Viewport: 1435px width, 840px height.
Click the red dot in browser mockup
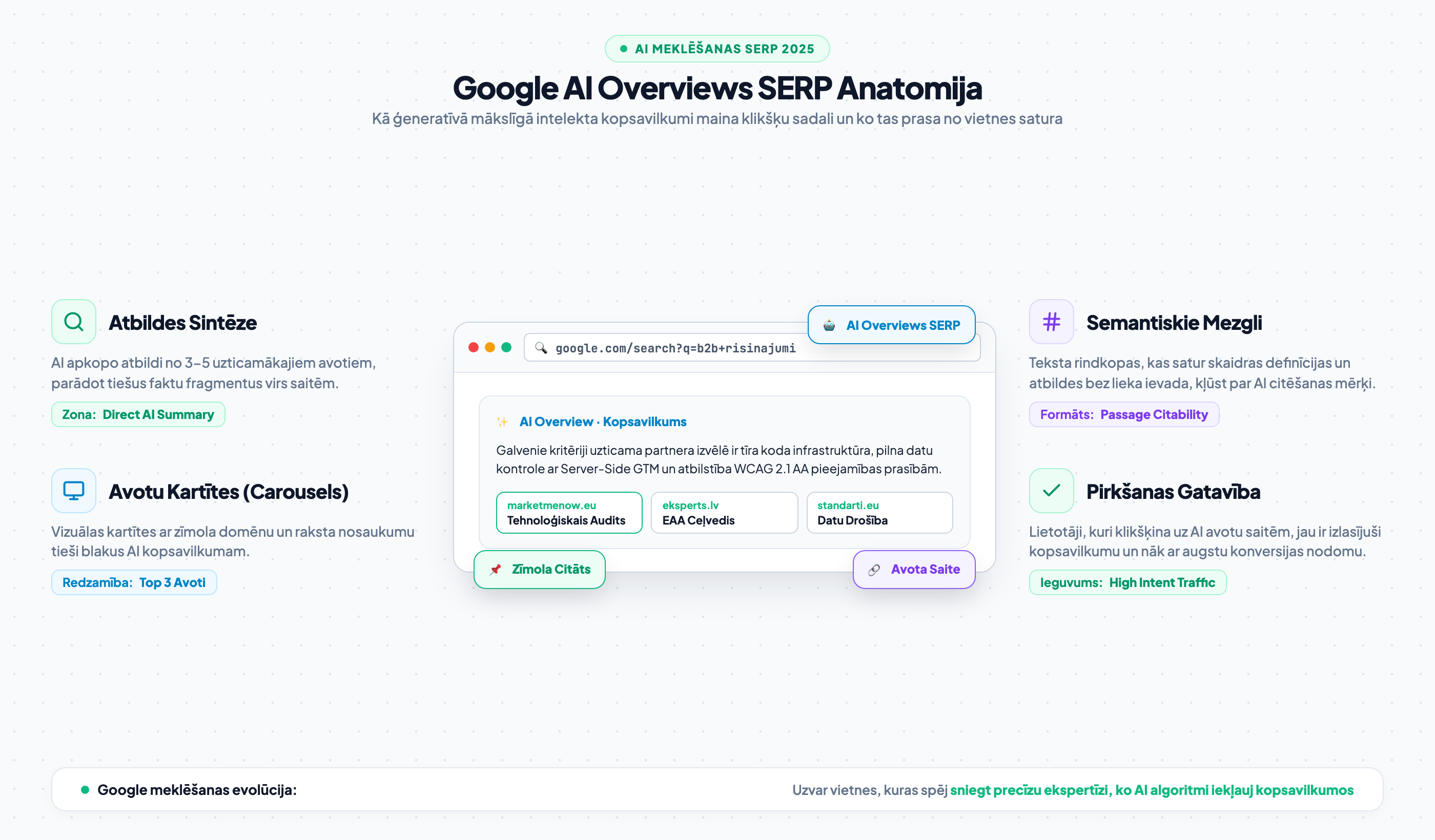tap(473, 347)
